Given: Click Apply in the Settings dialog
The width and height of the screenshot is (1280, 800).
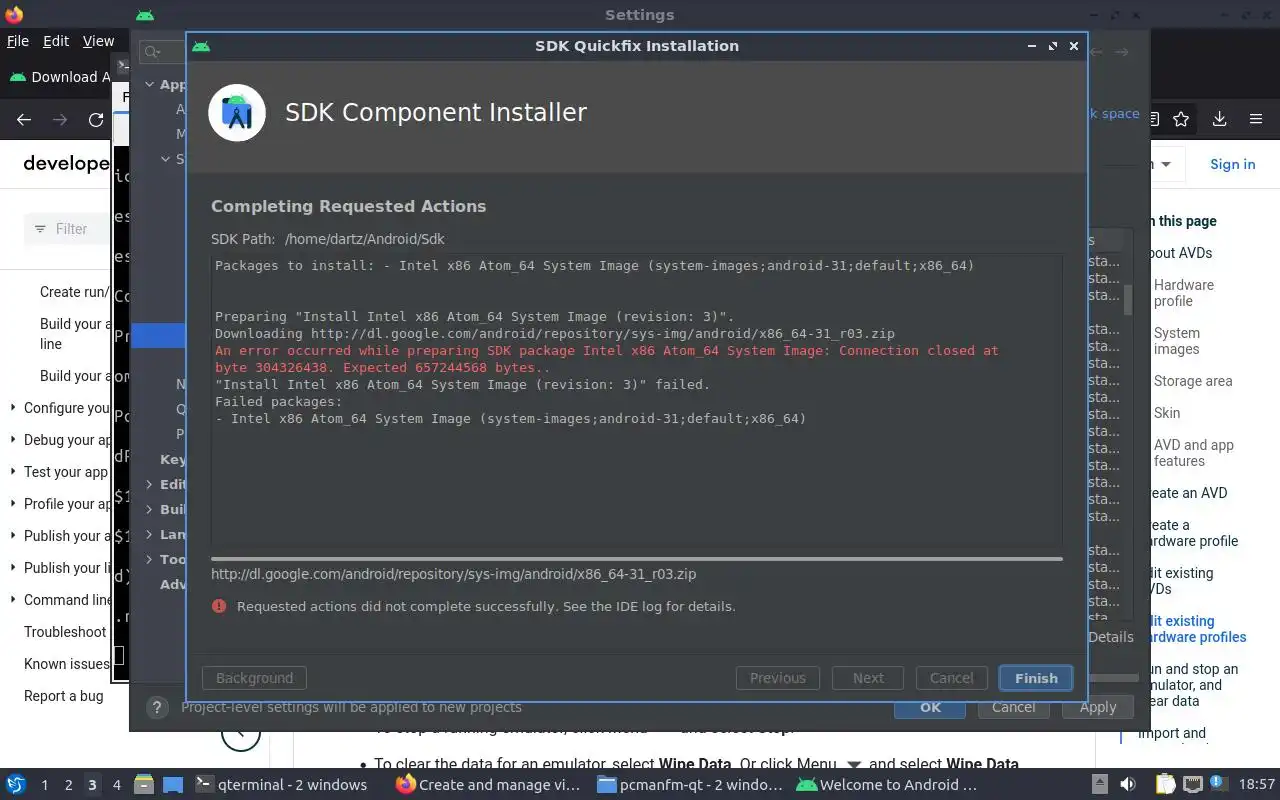Looking at the screenshot, I should coord(1097,707).
